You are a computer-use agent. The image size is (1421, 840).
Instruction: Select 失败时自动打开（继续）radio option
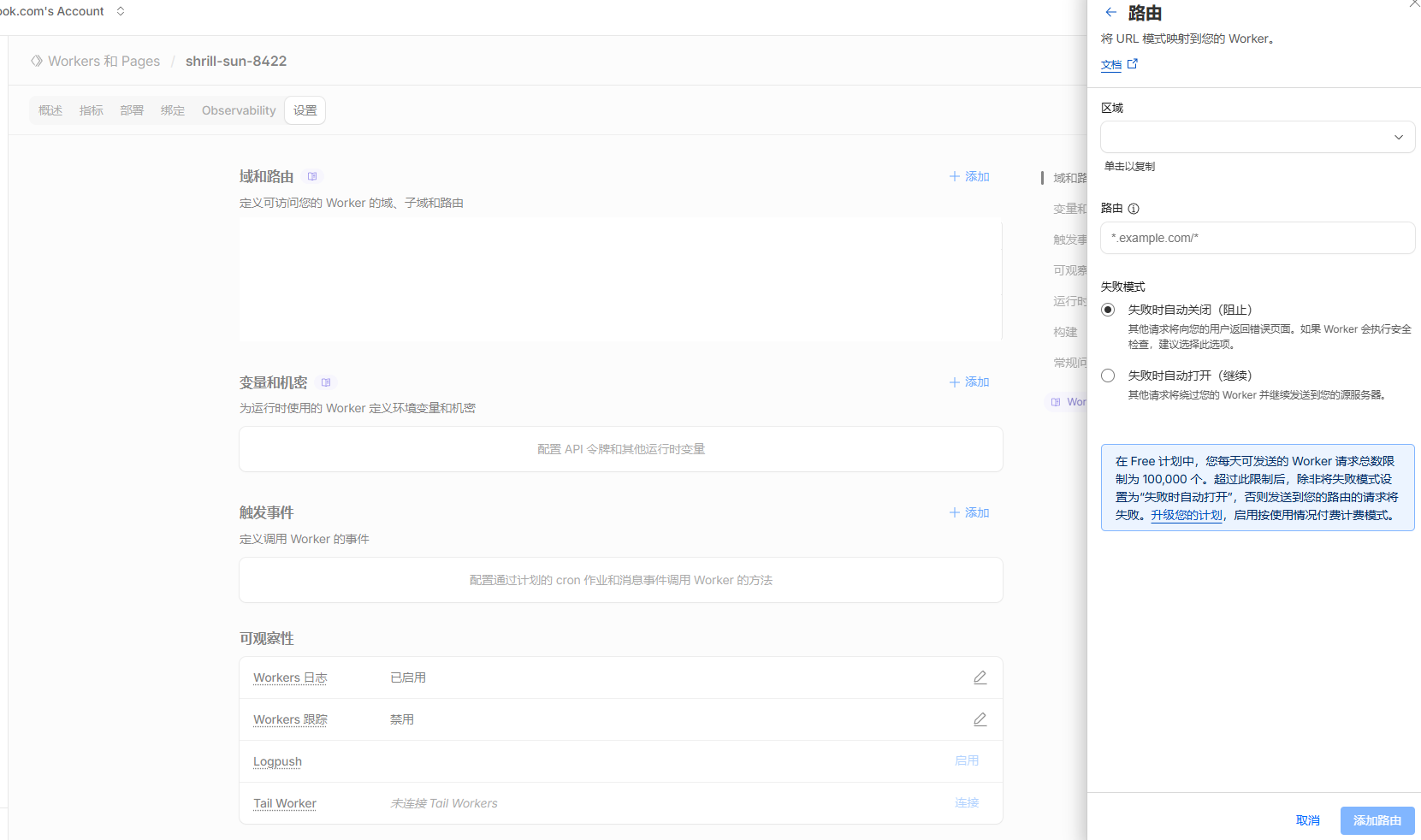tap(1108, 376)
